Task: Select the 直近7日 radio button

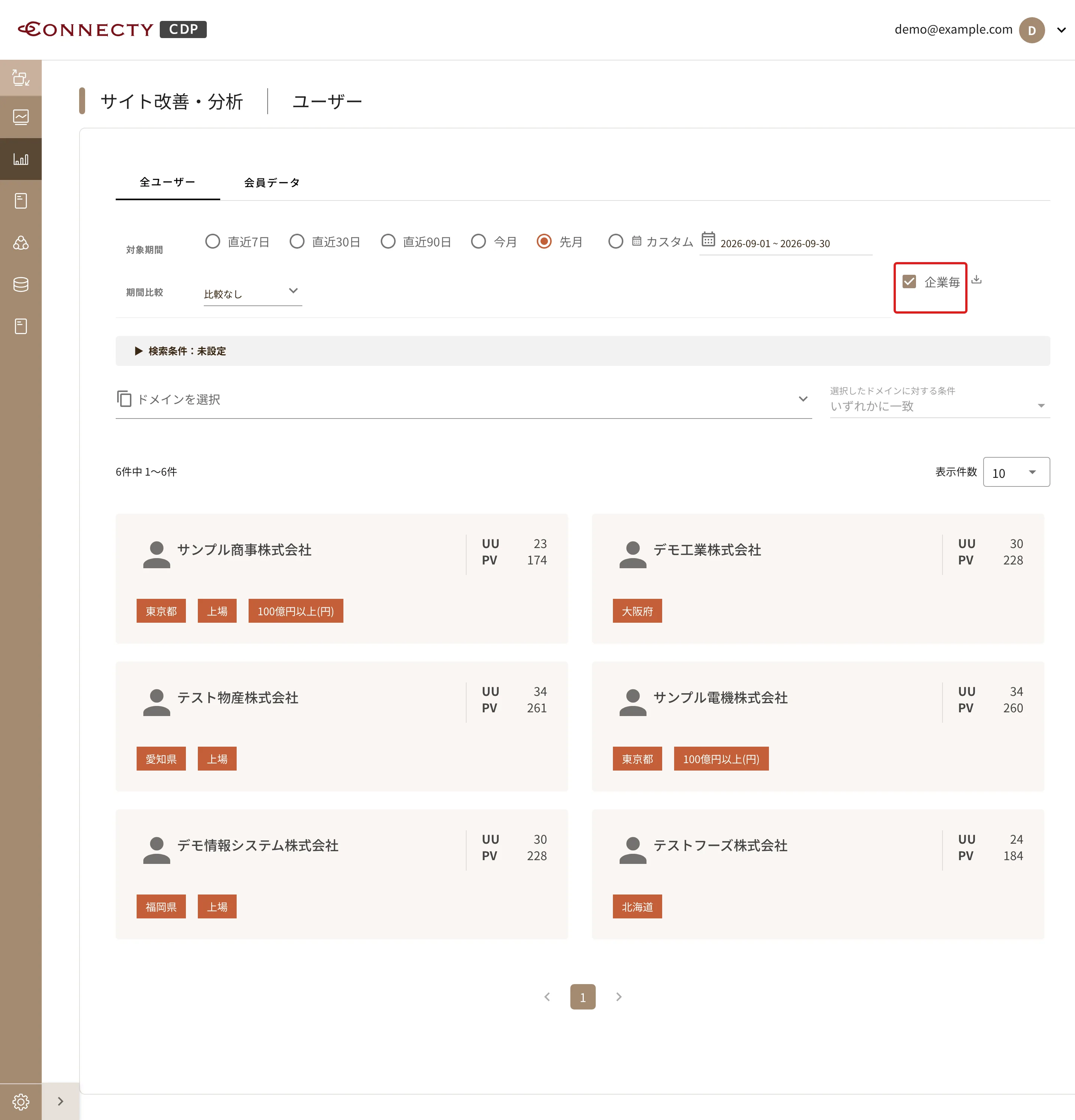Action: click(212, 241)
